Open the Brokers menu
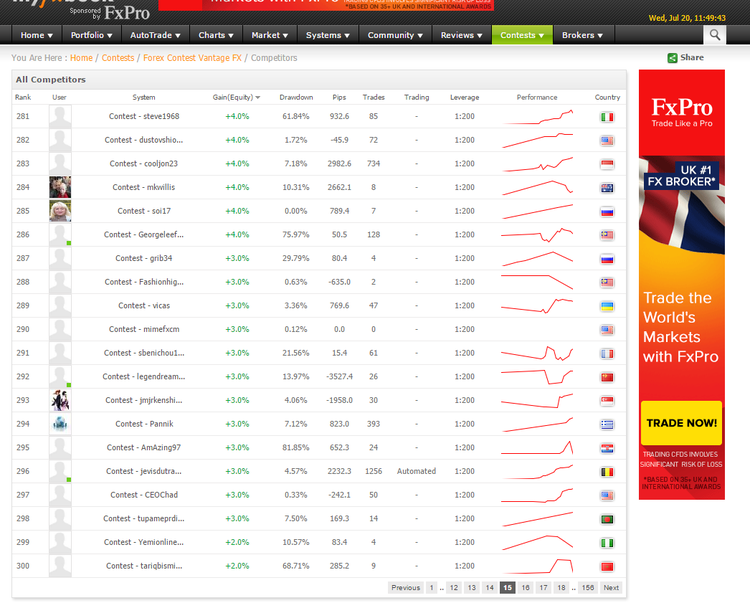Viewport: 750px width, 603px height. [583, 35]
